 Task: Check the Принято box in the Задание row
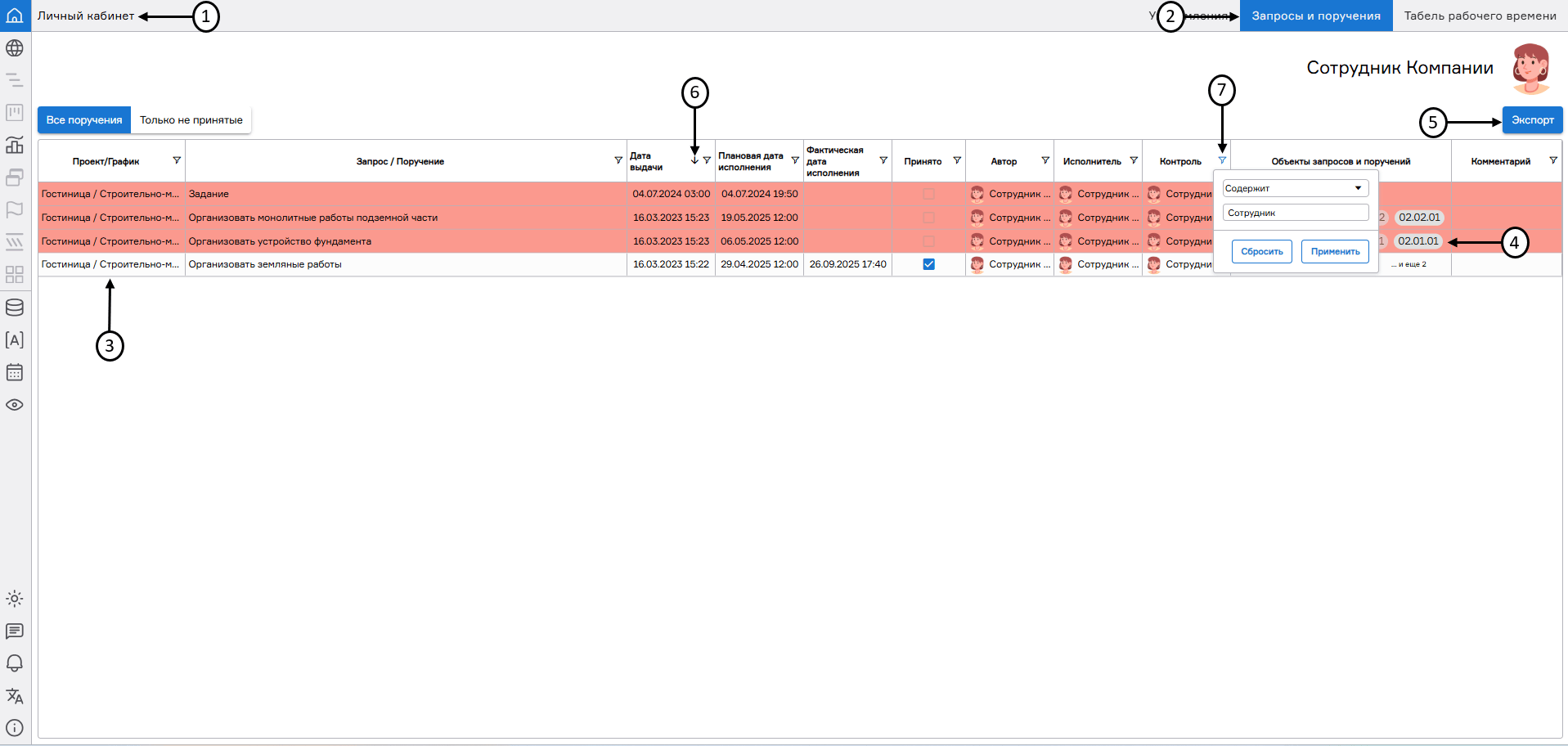(928, 194)
